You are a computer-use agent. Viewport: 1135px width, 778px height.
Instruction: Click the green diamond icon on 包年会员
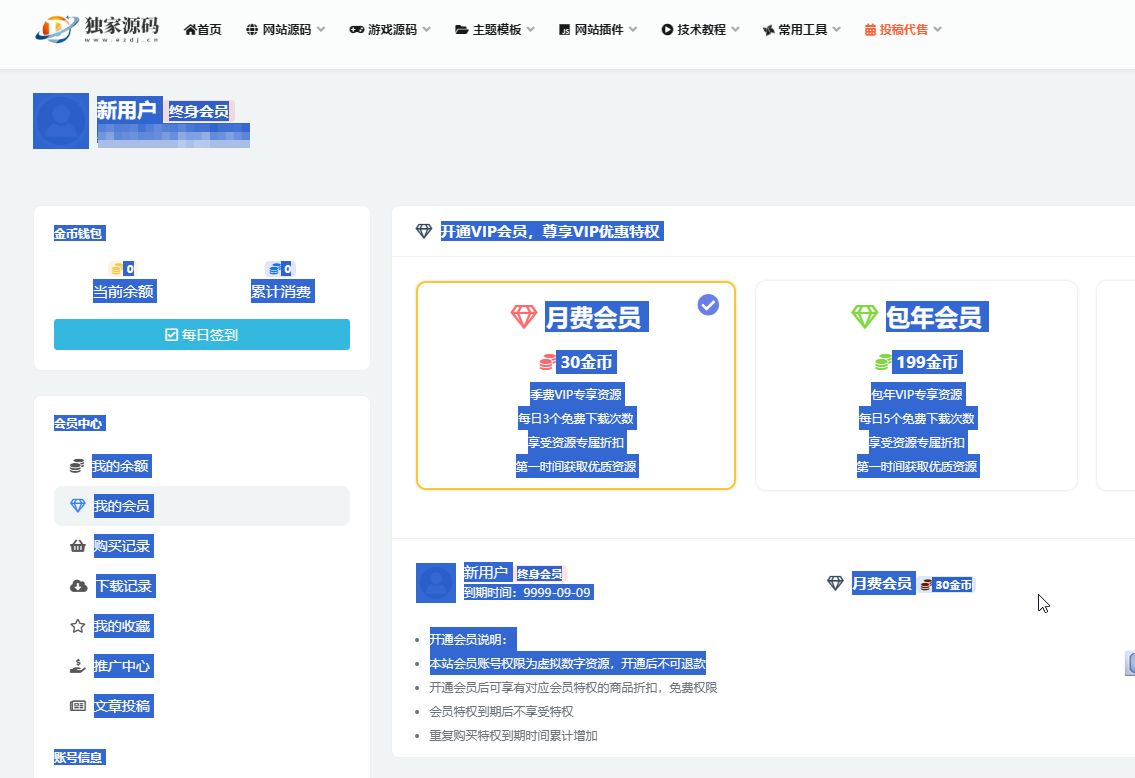864,317
